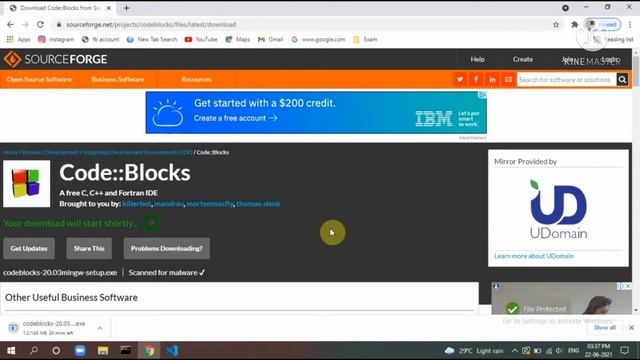Follow Learn more about UDomain link
640x360 pixels.
[x=534, y=256]
